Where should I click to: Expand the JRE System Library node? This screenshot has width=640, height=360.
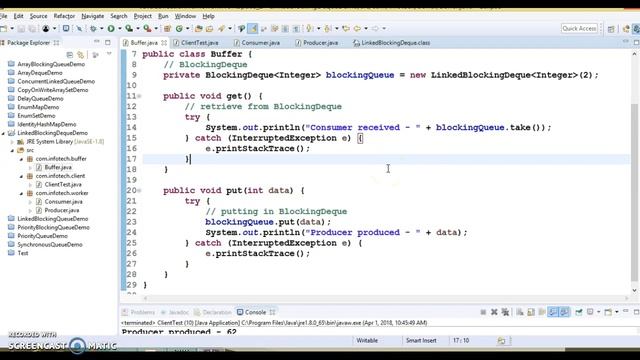(x=12, y=142)
